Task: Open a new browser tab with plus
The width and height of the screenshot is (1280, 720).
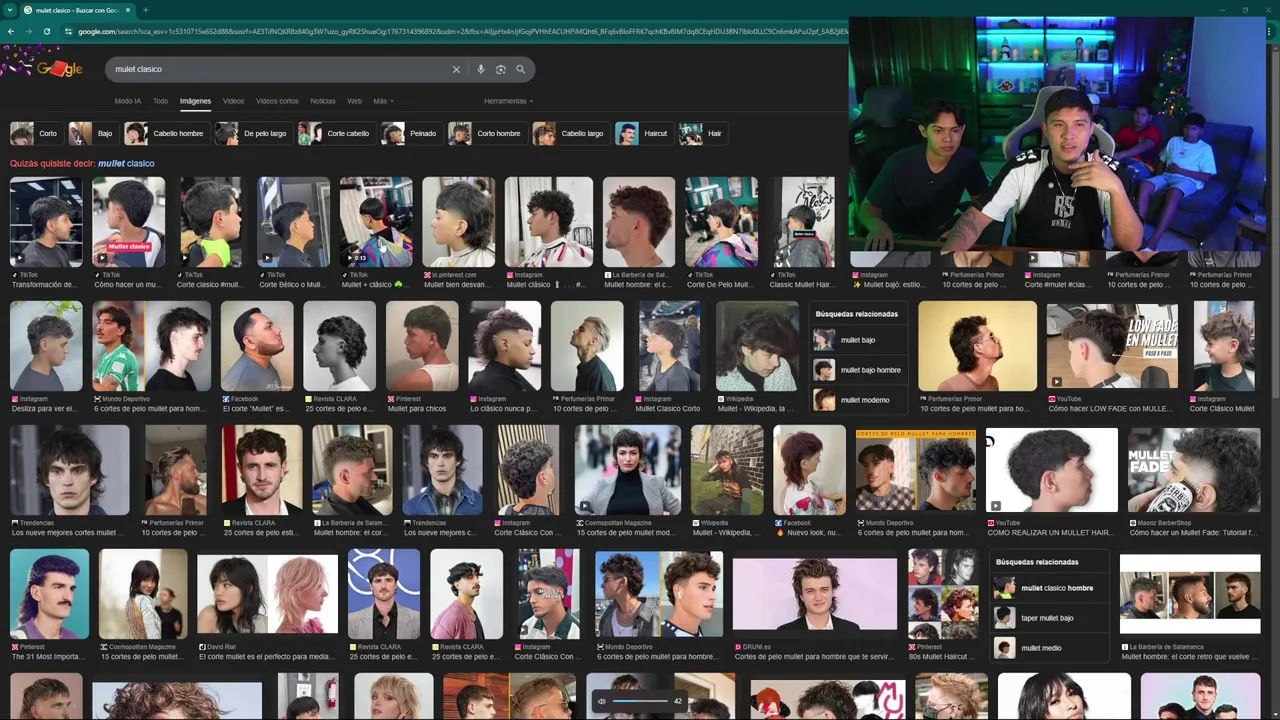Action: [146, 10]
